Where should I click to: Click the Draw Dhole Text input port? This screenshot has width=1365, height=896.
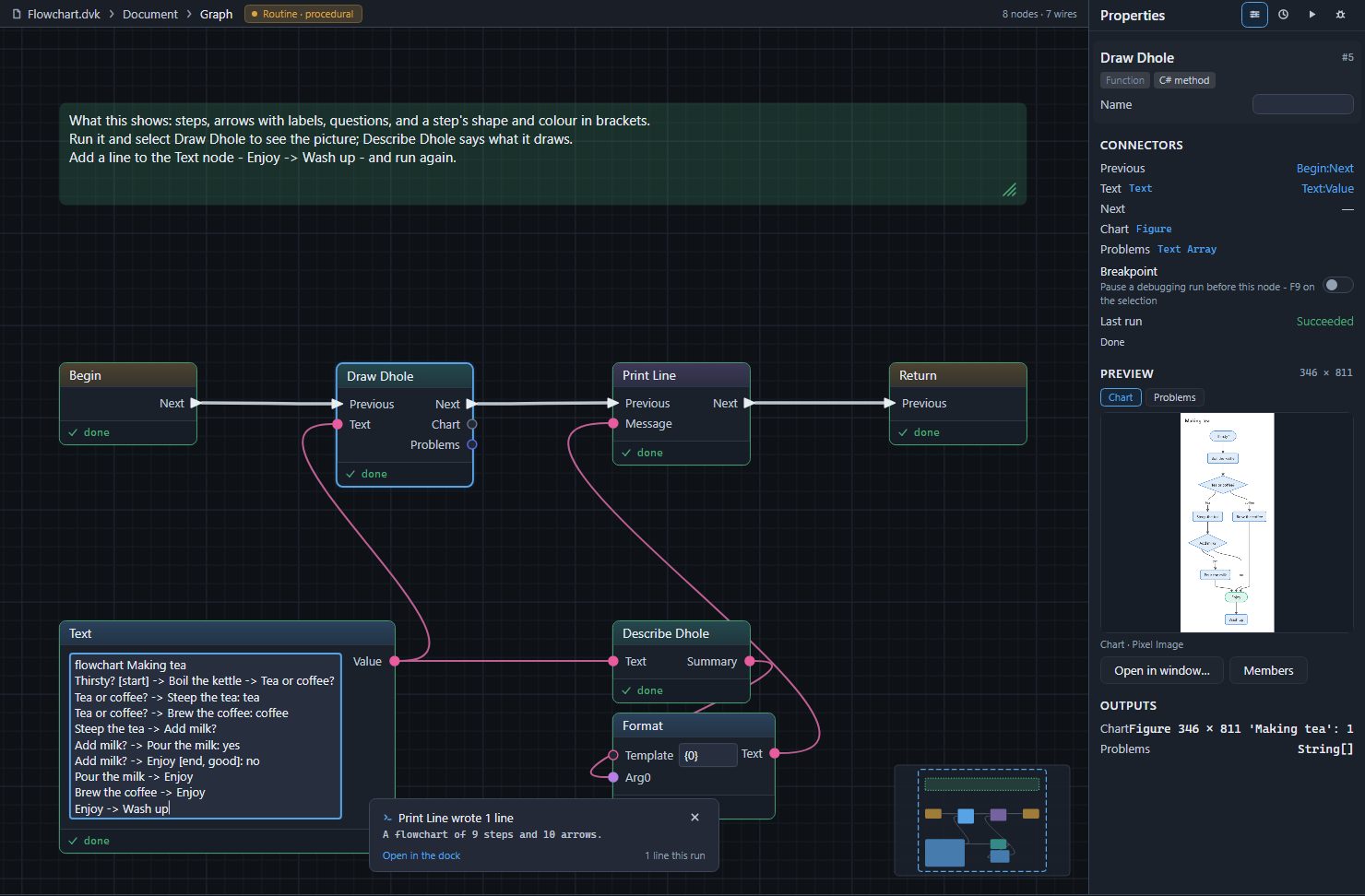pos(338,424)
